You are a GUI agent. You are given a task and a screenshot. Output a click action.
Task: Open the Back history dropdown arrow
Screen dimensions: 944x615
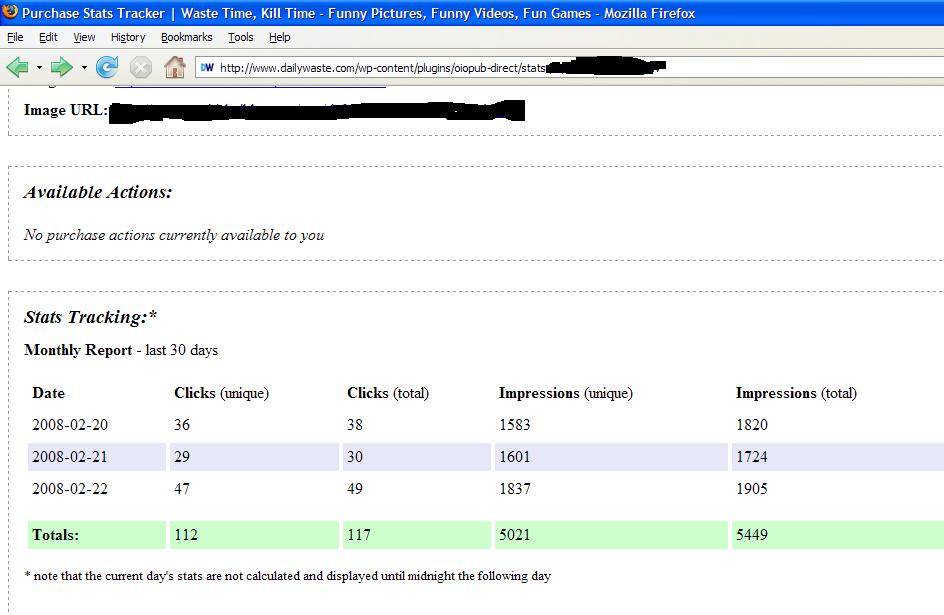click(x=39, y=67)
